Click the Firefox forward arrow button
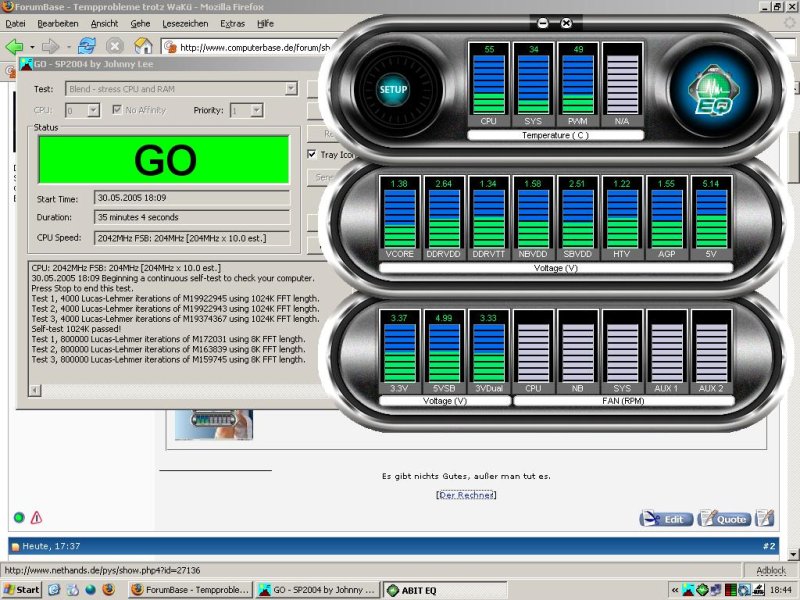The height and width of the screenshot is (600, 800). coord(50,47)
